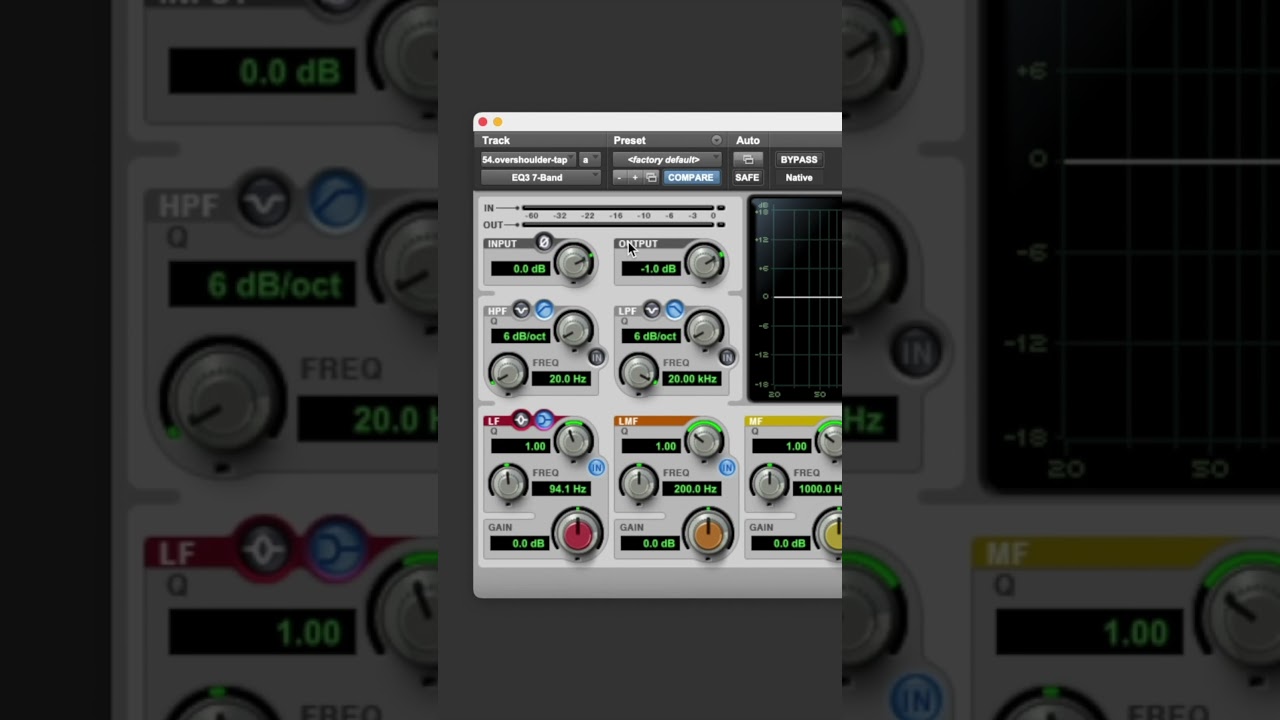This screenshot has height=720, width=1280.
Task: Click the red LF GAIN knob
Action: coord(577,534)
